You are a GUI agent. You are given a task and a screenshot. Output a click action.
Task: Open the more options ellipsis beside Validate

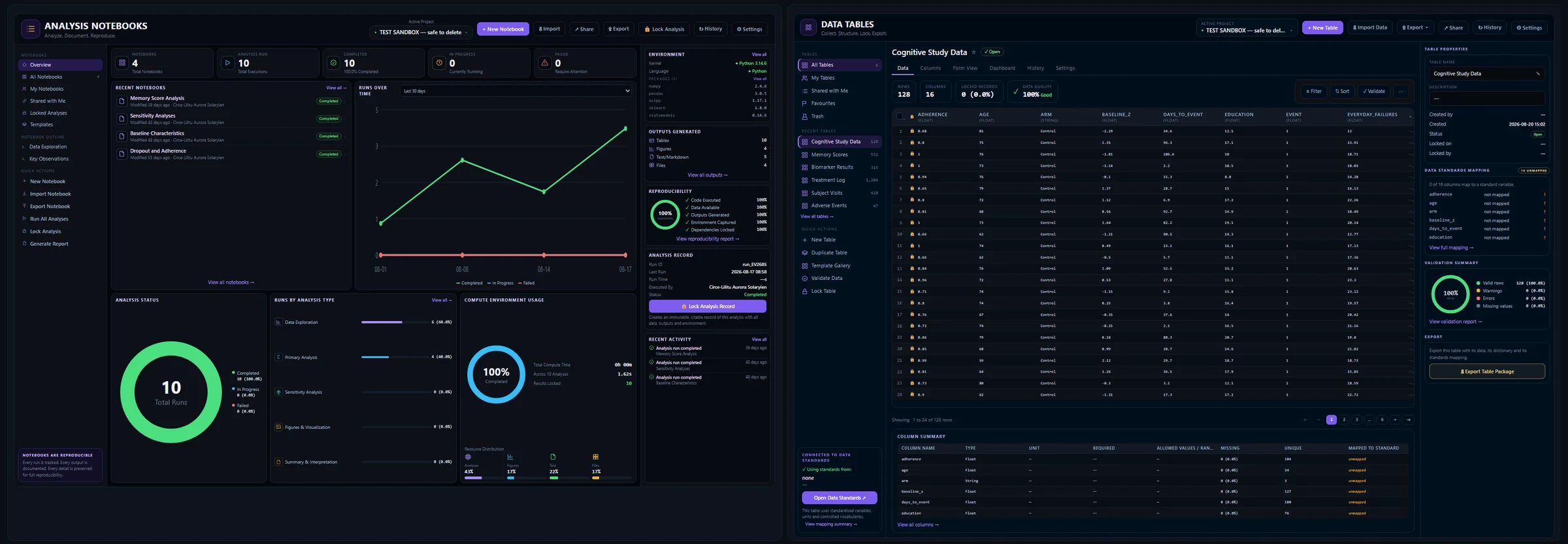pyautogui.click(x=1401, y=92)
